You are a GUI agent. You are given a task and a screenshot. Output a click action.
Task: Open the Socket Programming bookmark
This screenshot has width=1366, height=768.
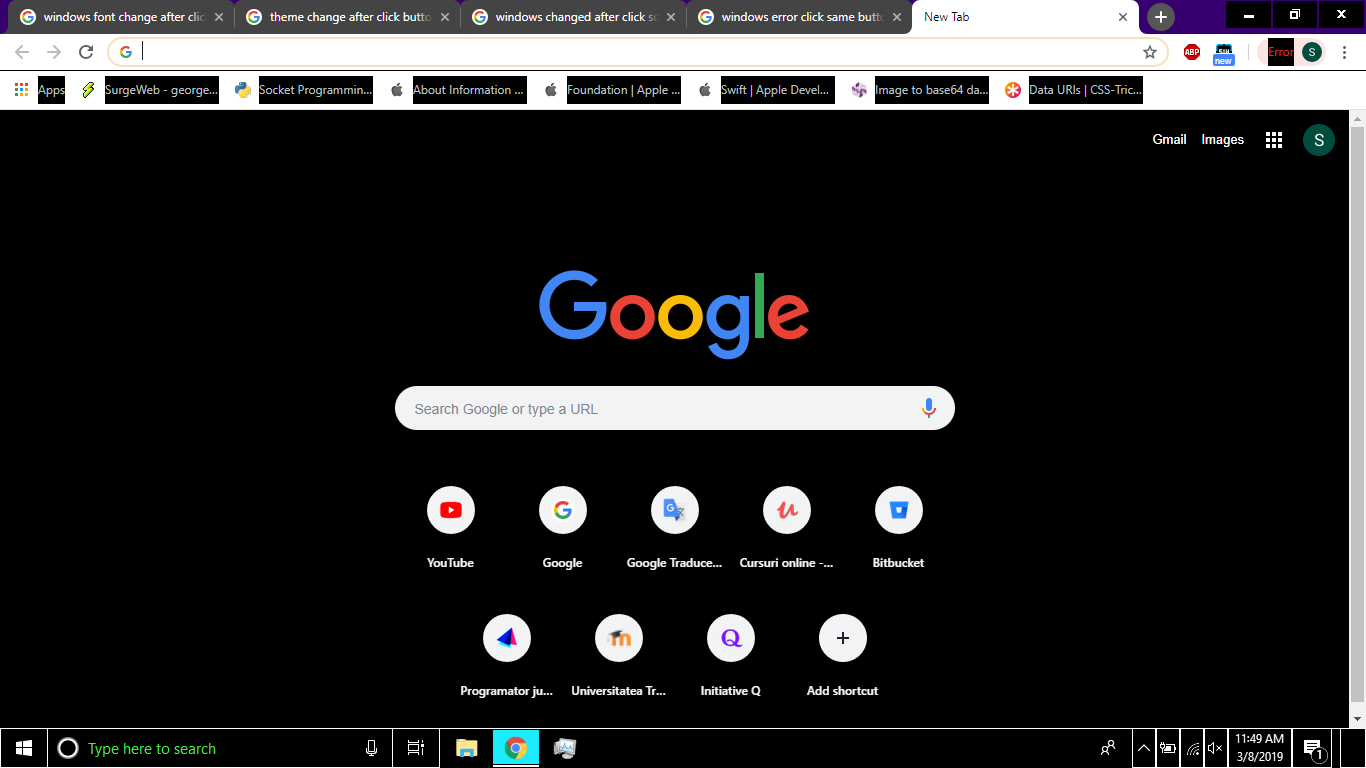click(x=303, y=90)
